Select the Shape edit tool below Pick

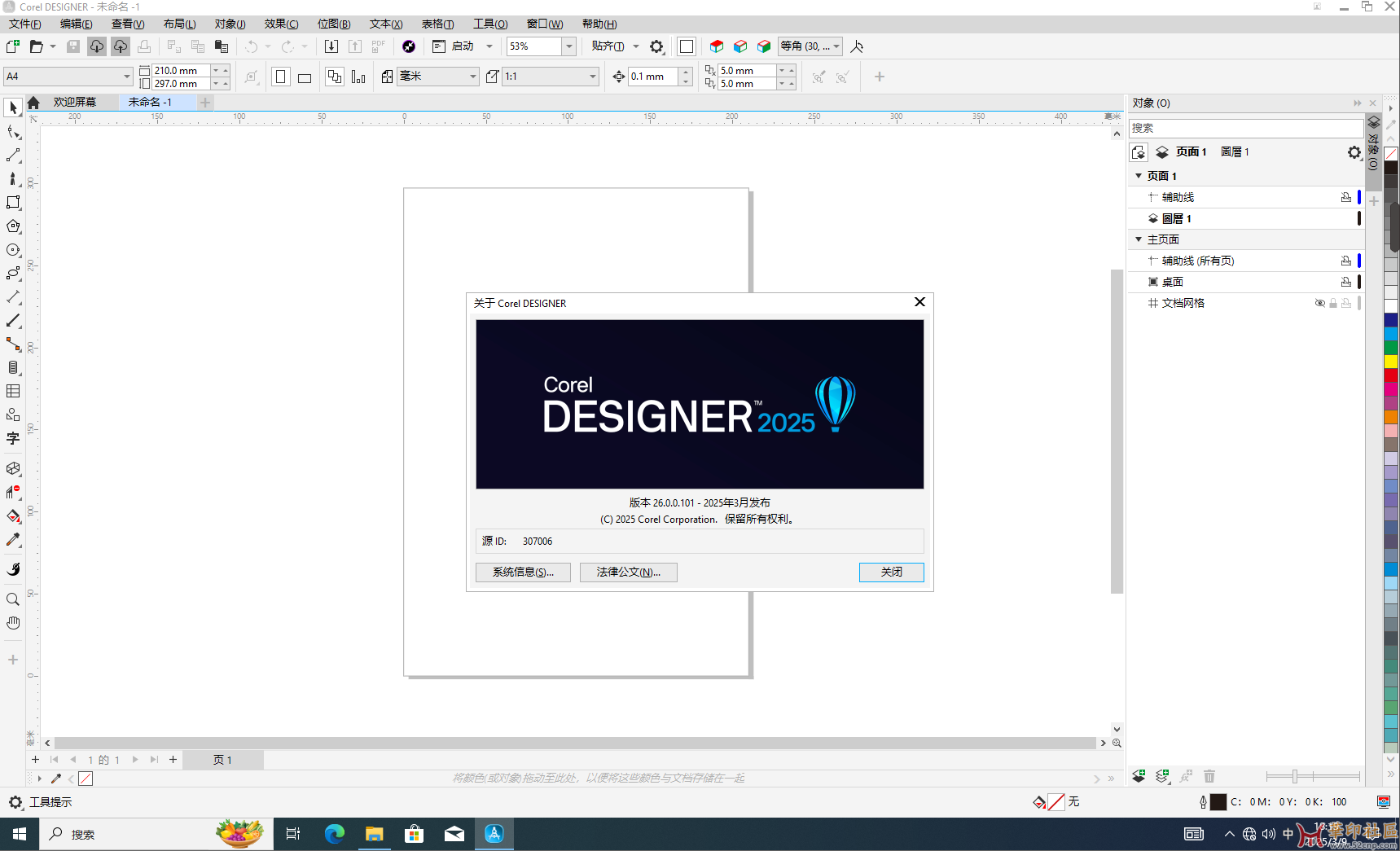pyautogui.click(x=13, y=132)
